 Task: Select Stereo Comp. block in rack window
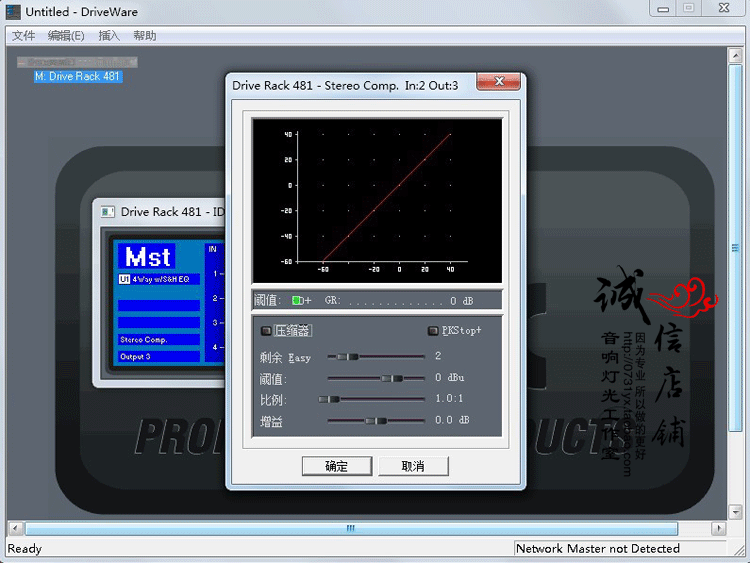(x=159, y=340)
